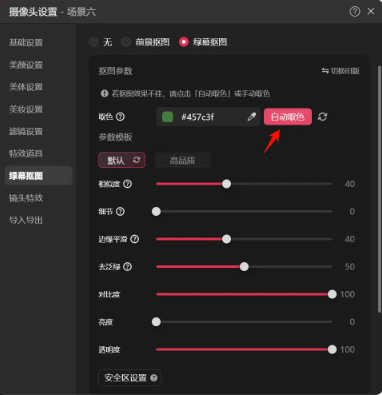Click the 细节 slider handle
This screenshot has height=395, width=382.
point(156,211)
